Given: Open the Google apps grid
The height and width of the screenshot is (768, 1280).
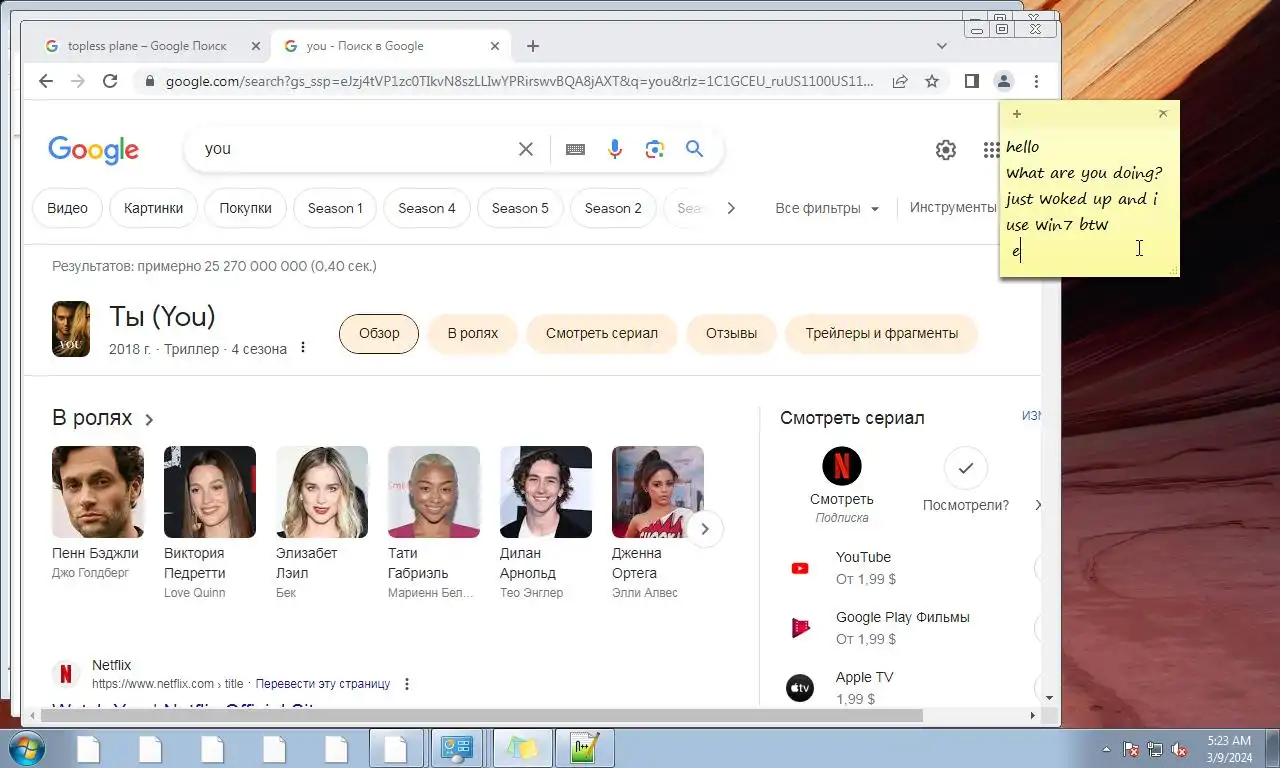Looking at the screenshot, I should click(991, 150).
